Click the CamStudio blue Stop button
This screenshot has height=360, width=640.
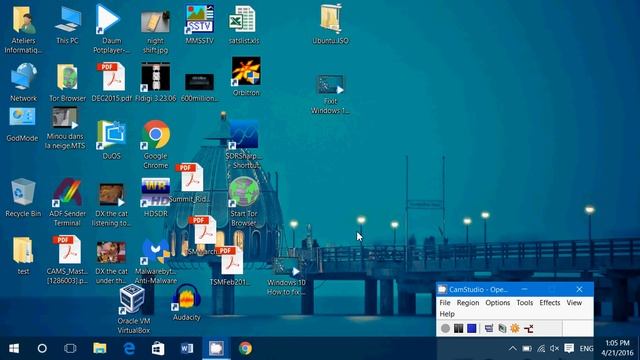pos(471,328)
